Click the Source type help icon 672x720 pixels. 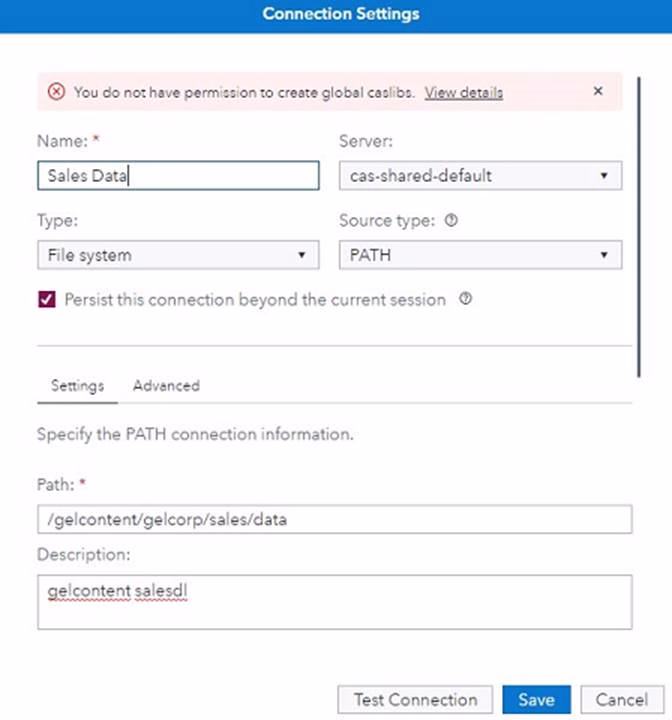[452, 221]
